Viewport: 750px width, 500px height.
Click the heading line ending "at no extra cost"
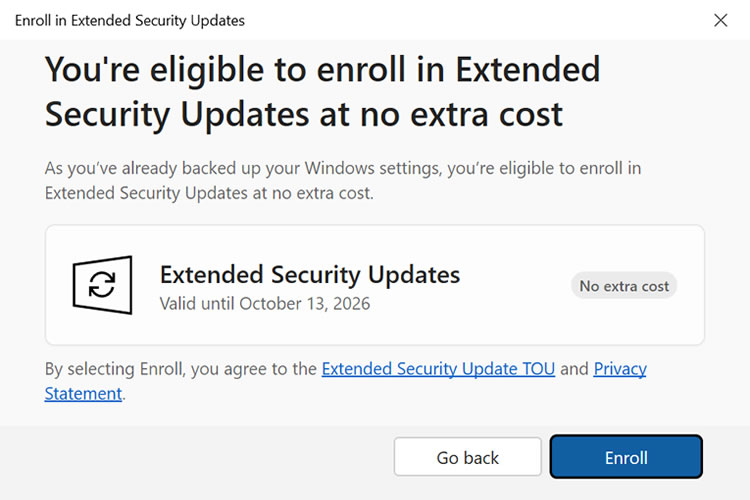pos(304,114)
